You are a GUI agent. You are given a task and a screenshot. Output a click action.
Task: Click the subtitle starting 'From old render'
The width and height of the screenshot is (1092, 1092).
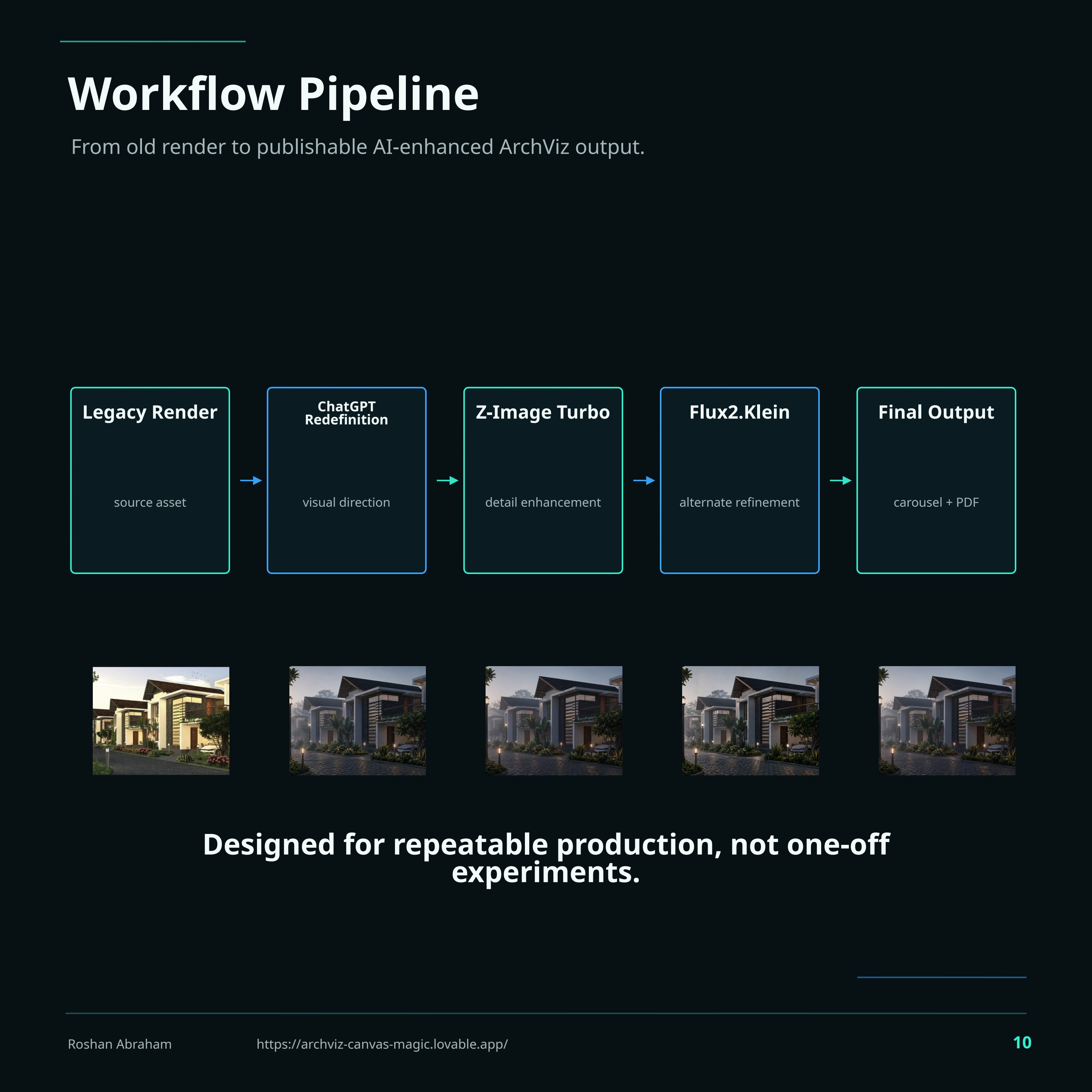coord(358,147)
